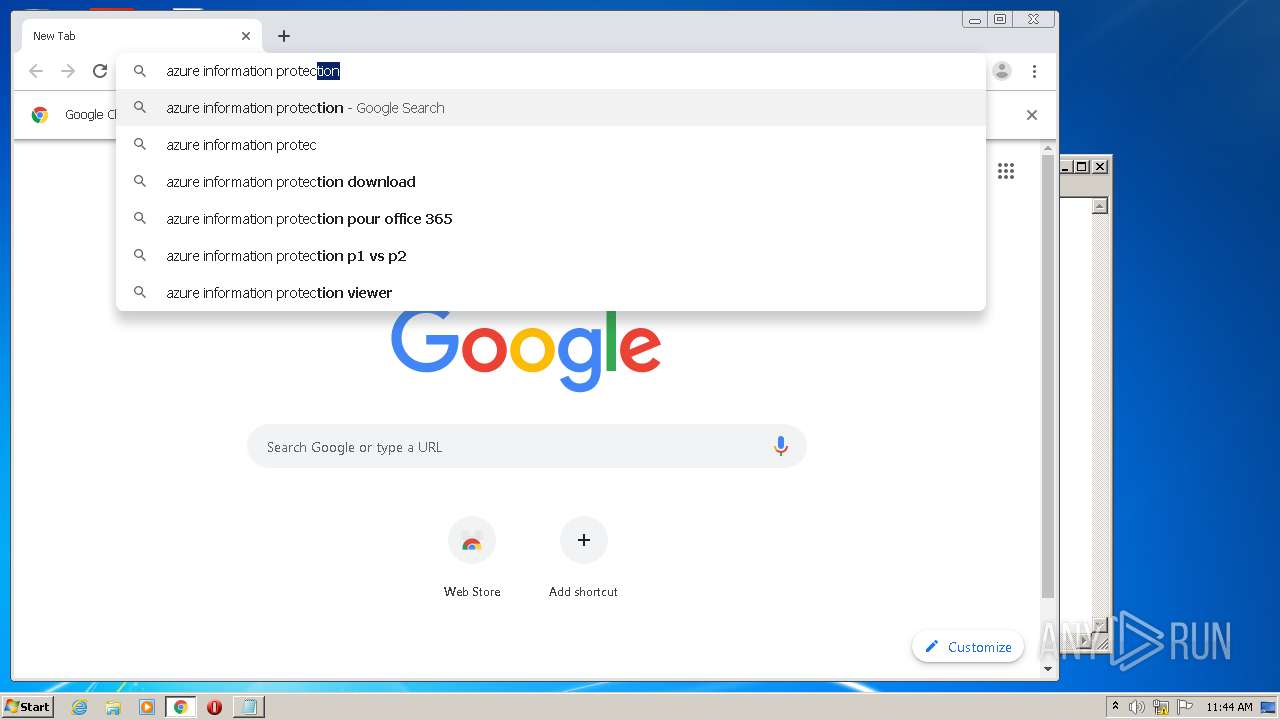Image resolution: width=1280 pixels, height=720 pixels.
Task: Choose suggestion 'azure information protec'
Action: click(551, 145)
